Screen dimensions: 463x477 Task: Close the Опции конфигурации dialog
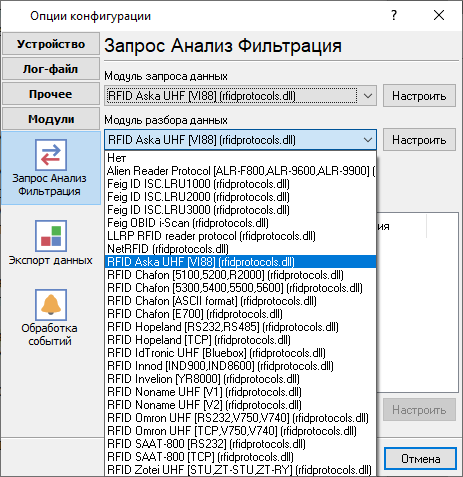pyautogui.click(x=439, y=15)
